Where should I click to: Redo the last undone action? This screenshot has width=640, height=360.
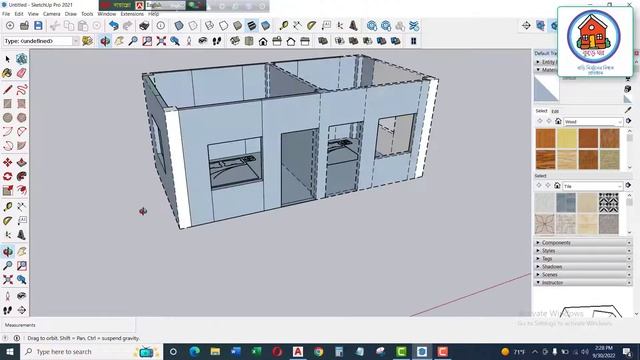coord(128,26)
